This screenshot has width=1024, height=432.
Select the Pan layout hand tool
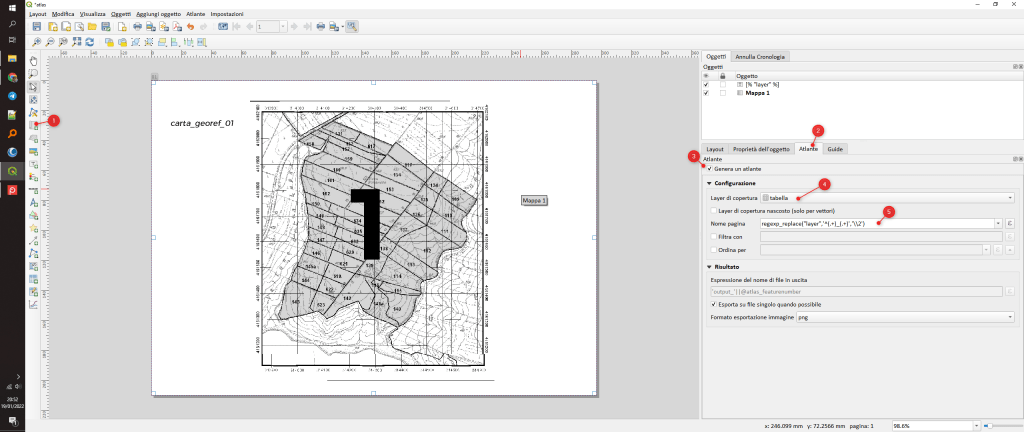[x=34, y=61]
